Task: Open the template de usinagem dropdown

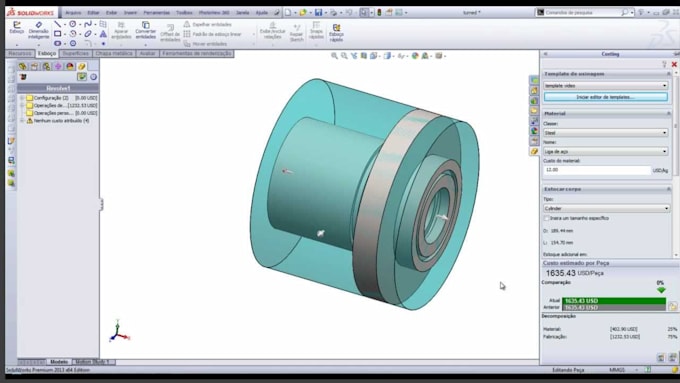Action: click(x=605, y=85)
